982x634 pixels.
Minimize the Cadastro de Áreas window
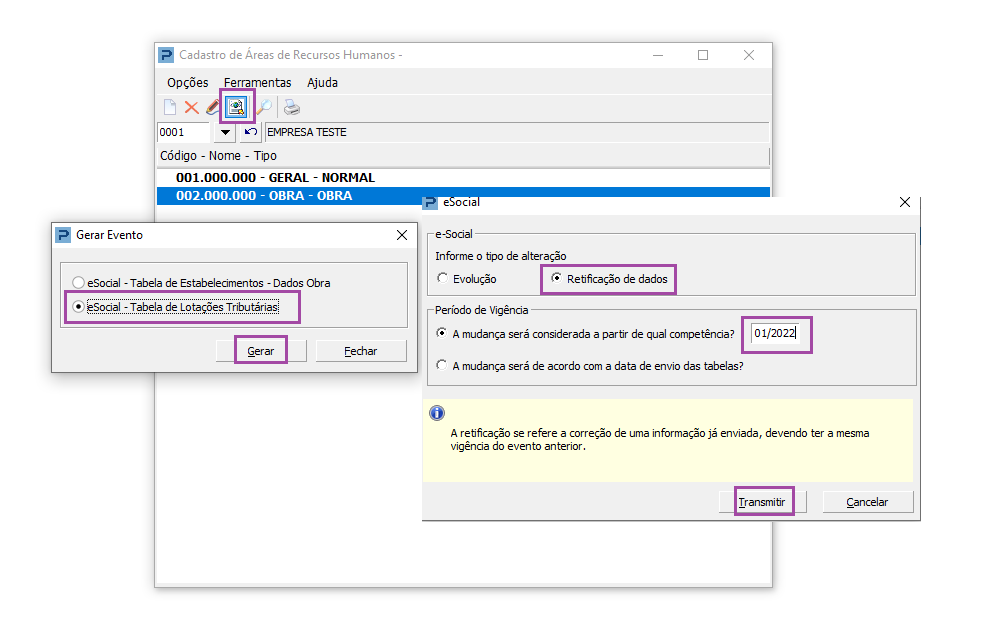[658, 55]
